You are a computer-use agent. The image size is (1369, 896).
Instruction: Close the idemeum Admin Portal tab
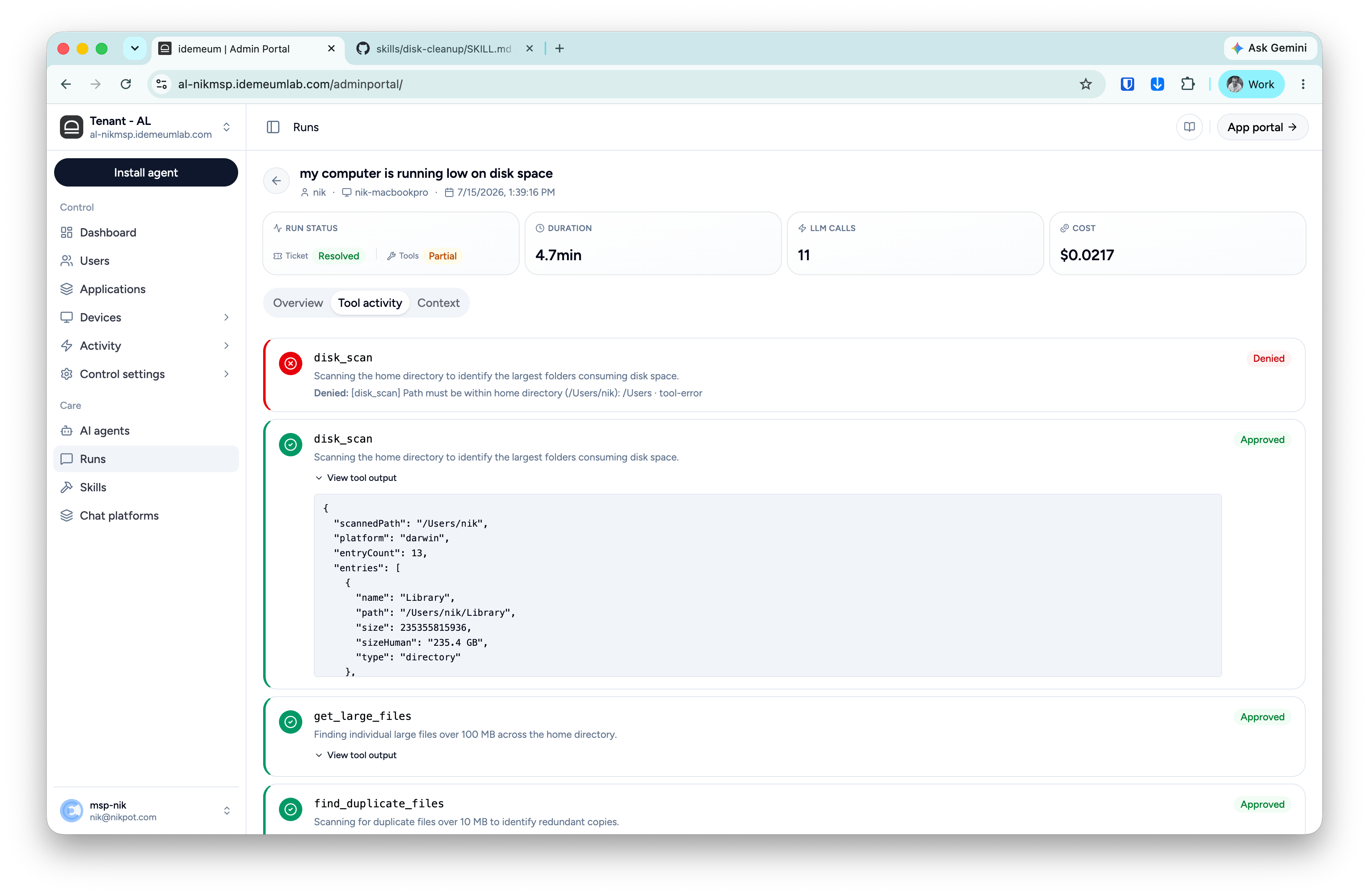pyautogui.click(x=331, y=49)
